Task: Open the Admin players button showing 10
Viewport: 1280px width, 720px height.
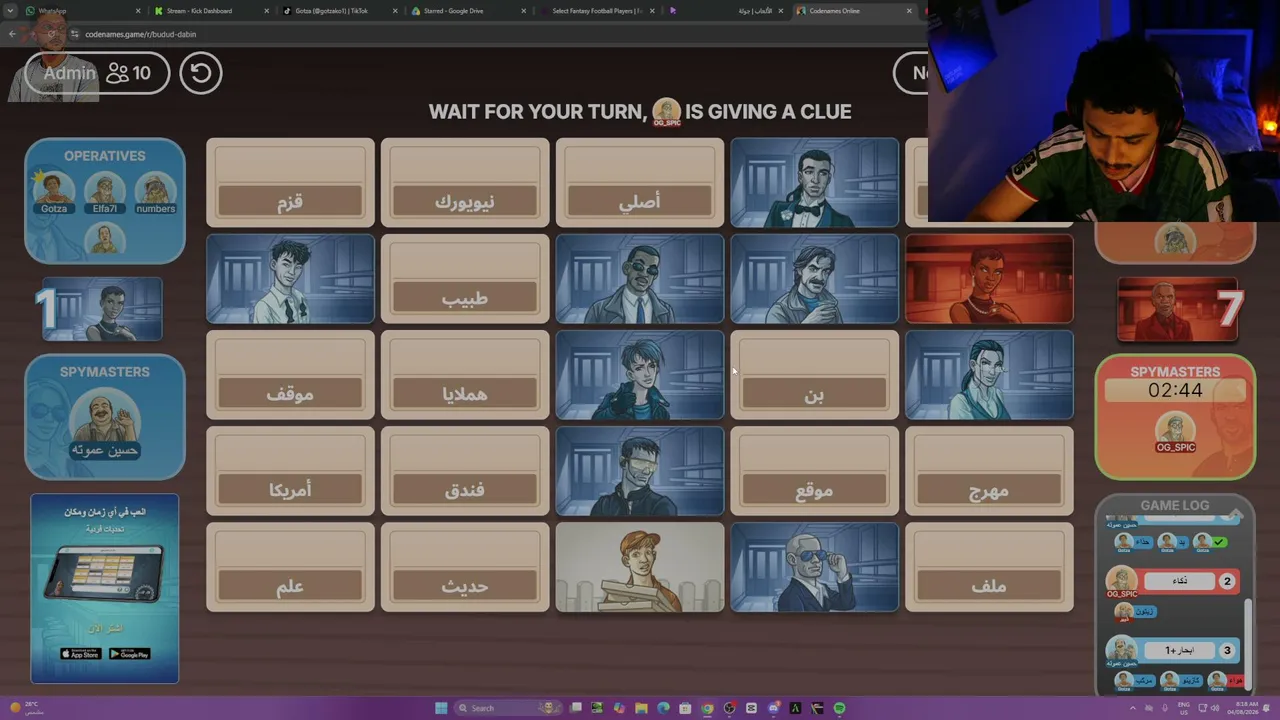Action: pyautogui.click(x=98, y=73)
